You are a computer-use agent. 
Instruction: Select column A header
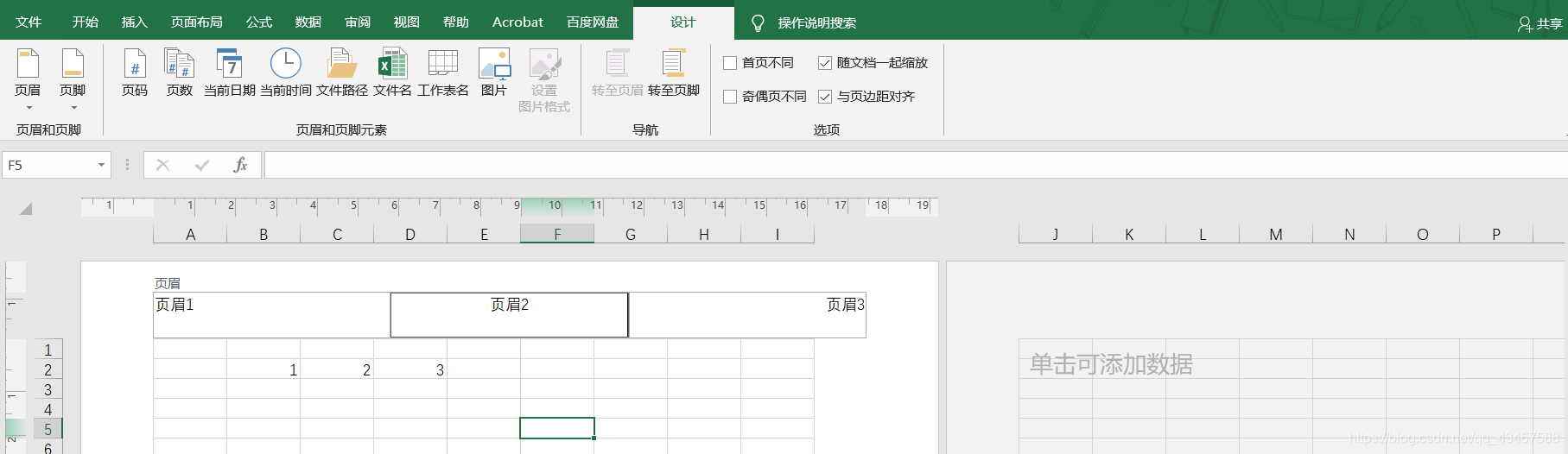(190, 234)
